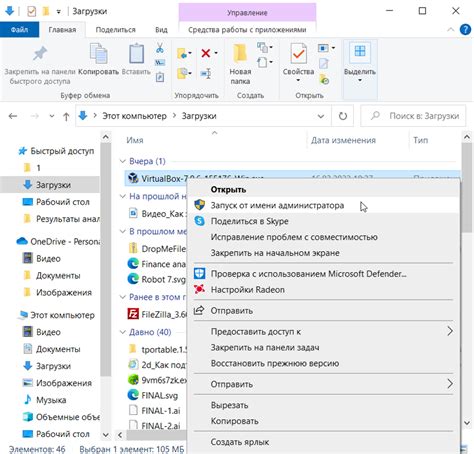Screen dimensions: 474x454
Task: Open the Свойства dropdown arrow
Action: pyautogui.click(x=298, y=80)
